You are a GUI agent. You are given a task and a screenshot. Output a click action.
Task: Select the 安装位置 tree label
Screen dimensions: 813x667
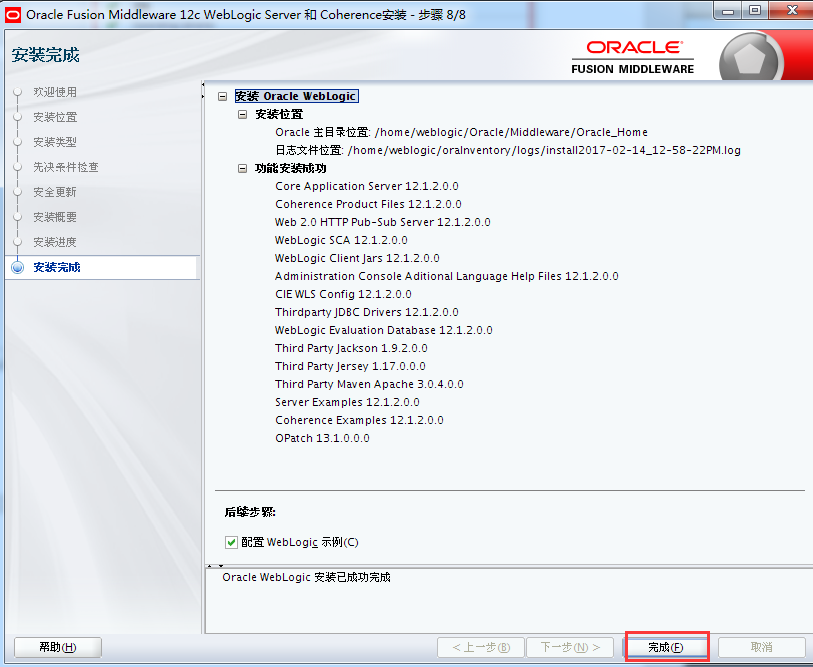279,114
